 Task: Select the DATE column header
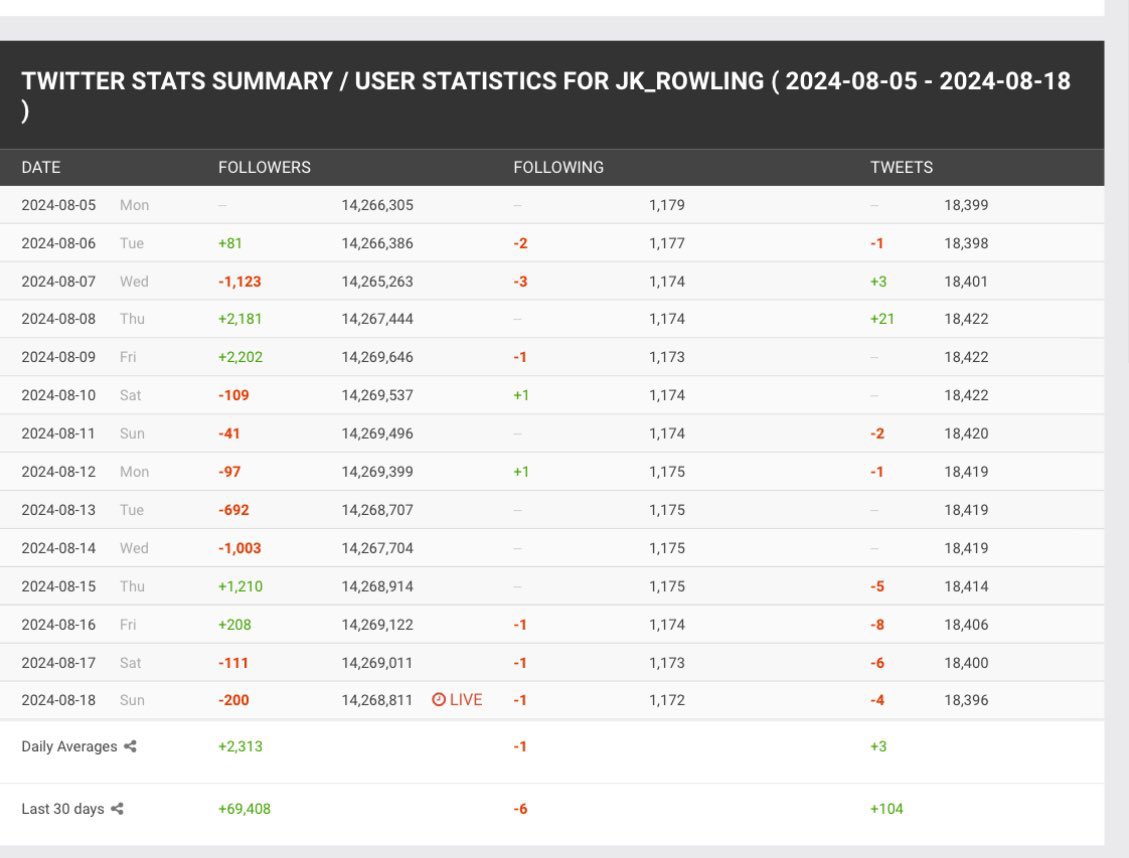click(41, 167)
